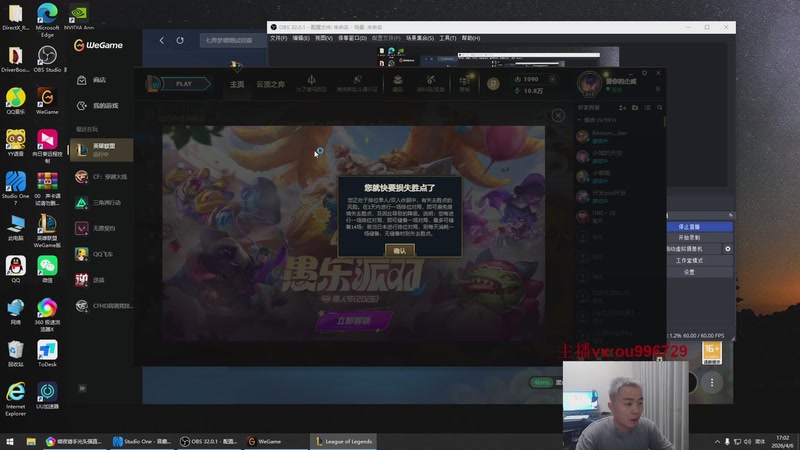The height and width of the screenshot is (450, 800).
Task: Show hidden system tray icons
Action: [717, 442]
